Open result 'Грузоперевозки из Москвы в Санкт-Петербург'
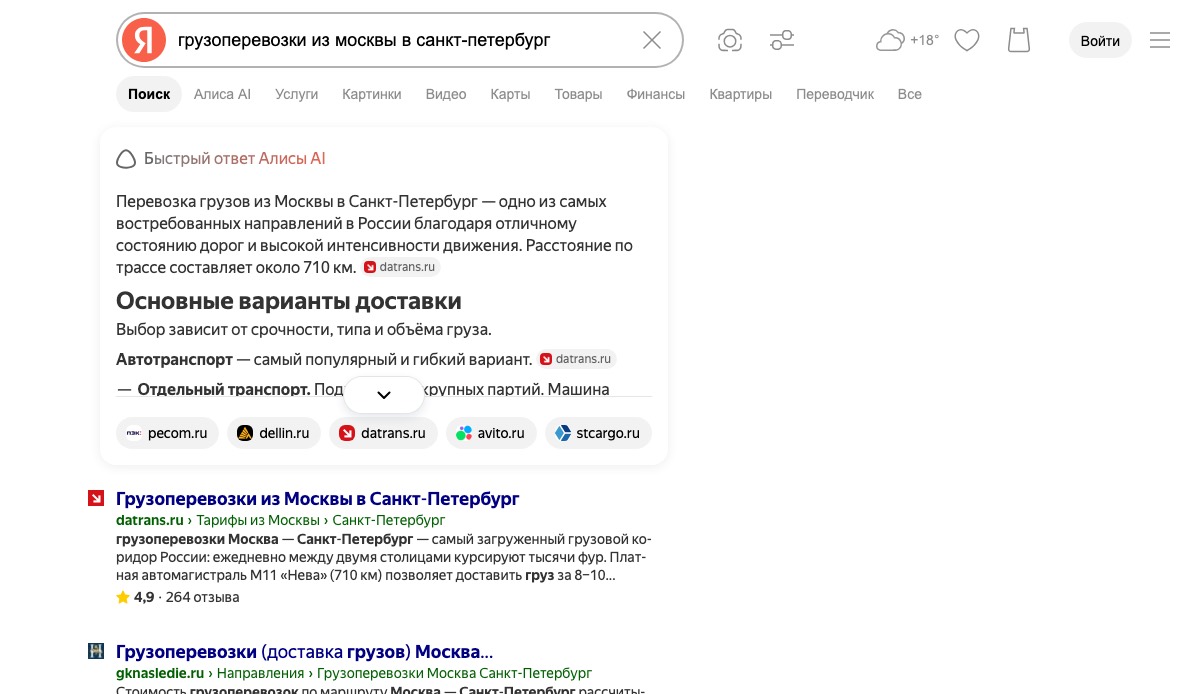The height and width of the screenshot is (694, 1200). (x=318, y=498)
